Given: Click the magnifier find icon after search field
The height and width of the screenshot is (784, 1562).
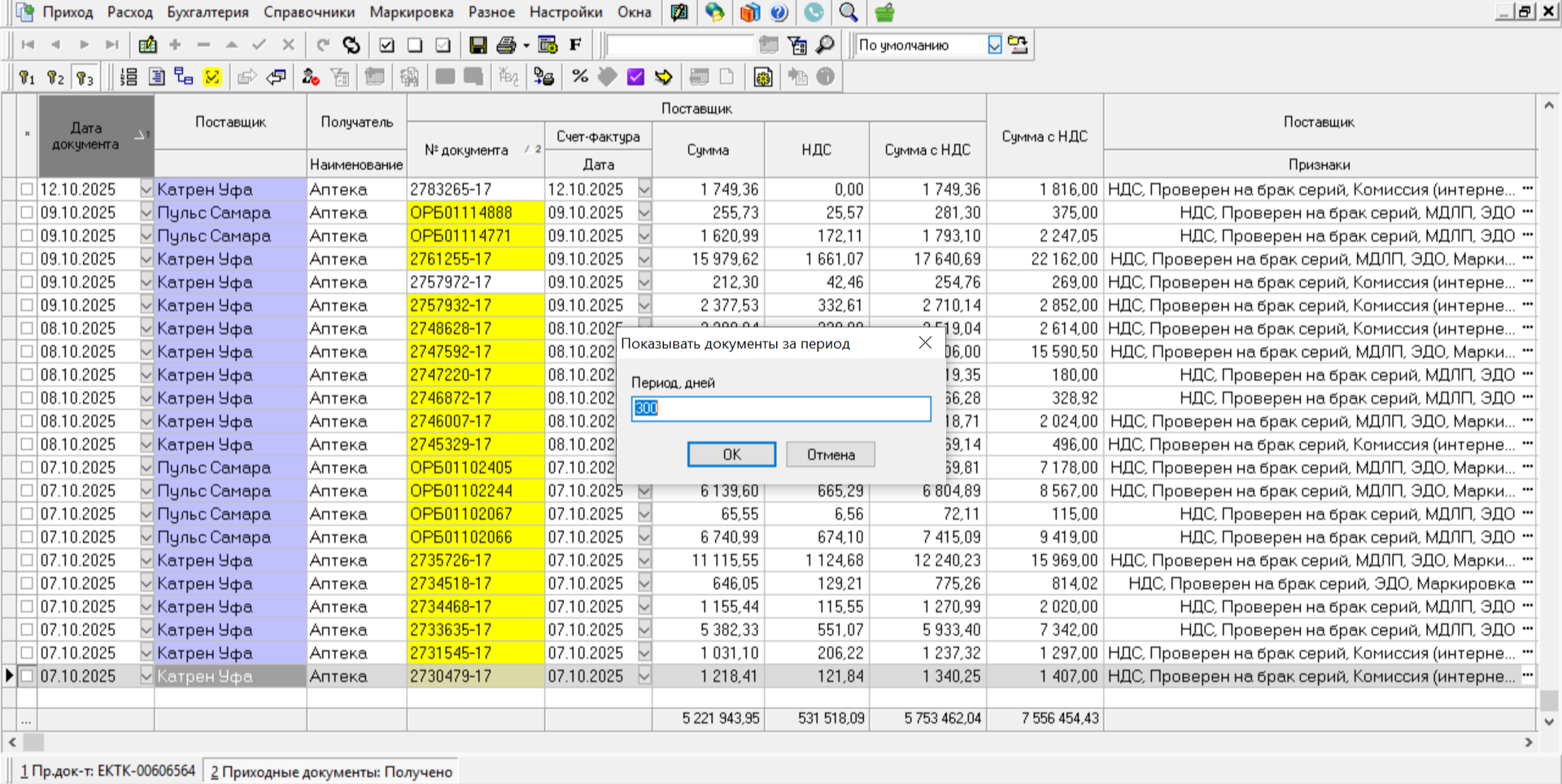Looking at the screenshot, I should (x=825, y=45).
